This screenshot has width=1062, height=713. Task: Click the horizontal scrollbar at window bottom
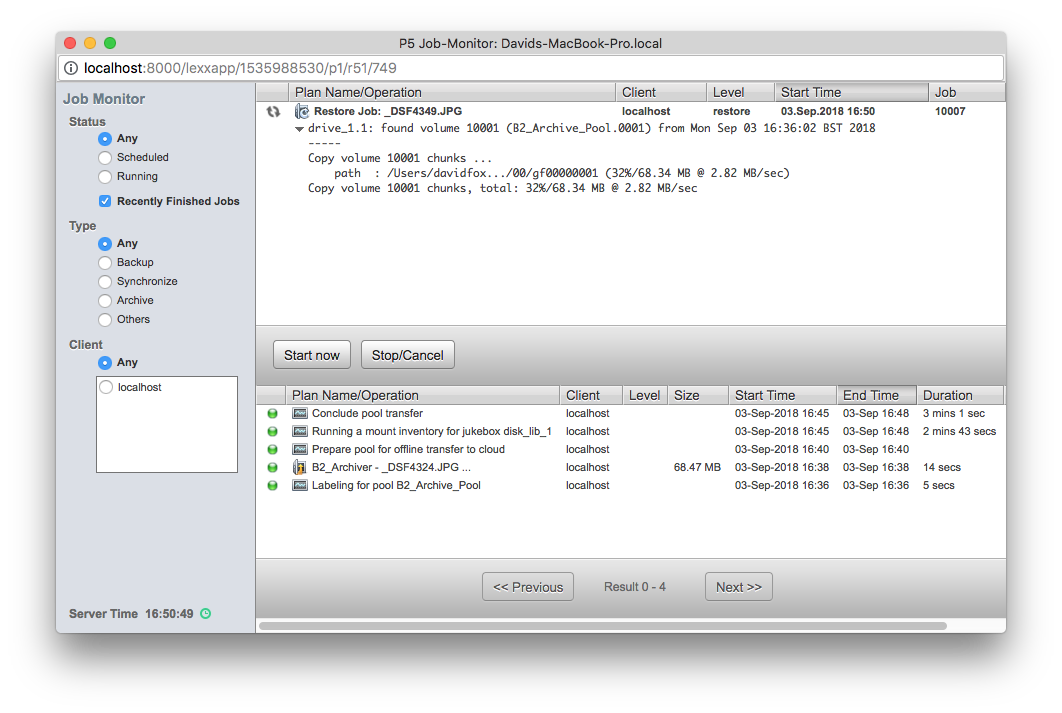pos(603,626)
